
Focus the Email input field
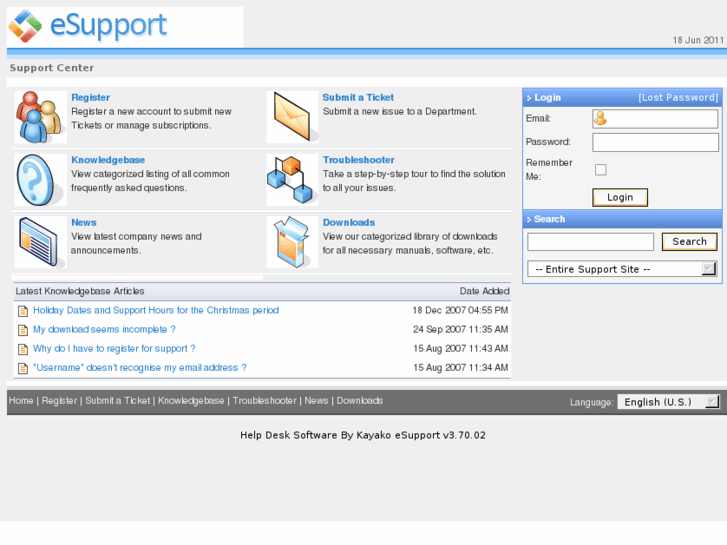pos(655,119)
